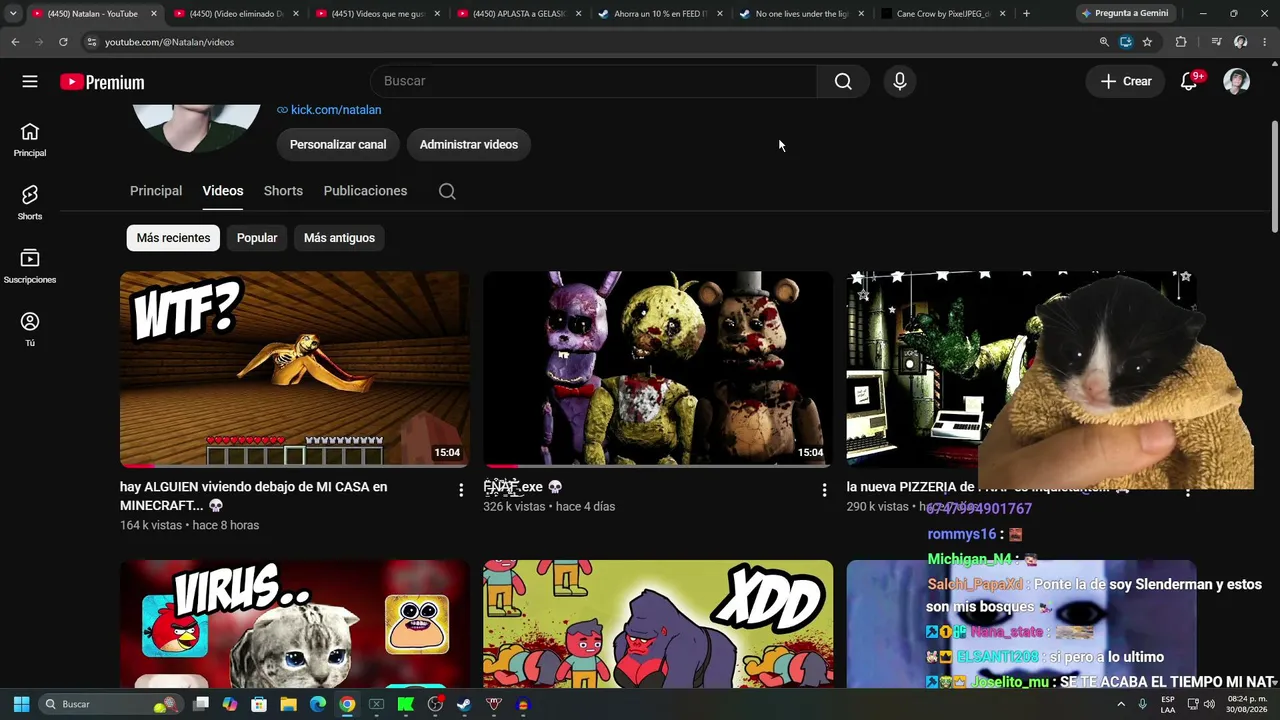Open the WTF Minecraft video thumbnail

pyautogui.click(x=295, y=369)
